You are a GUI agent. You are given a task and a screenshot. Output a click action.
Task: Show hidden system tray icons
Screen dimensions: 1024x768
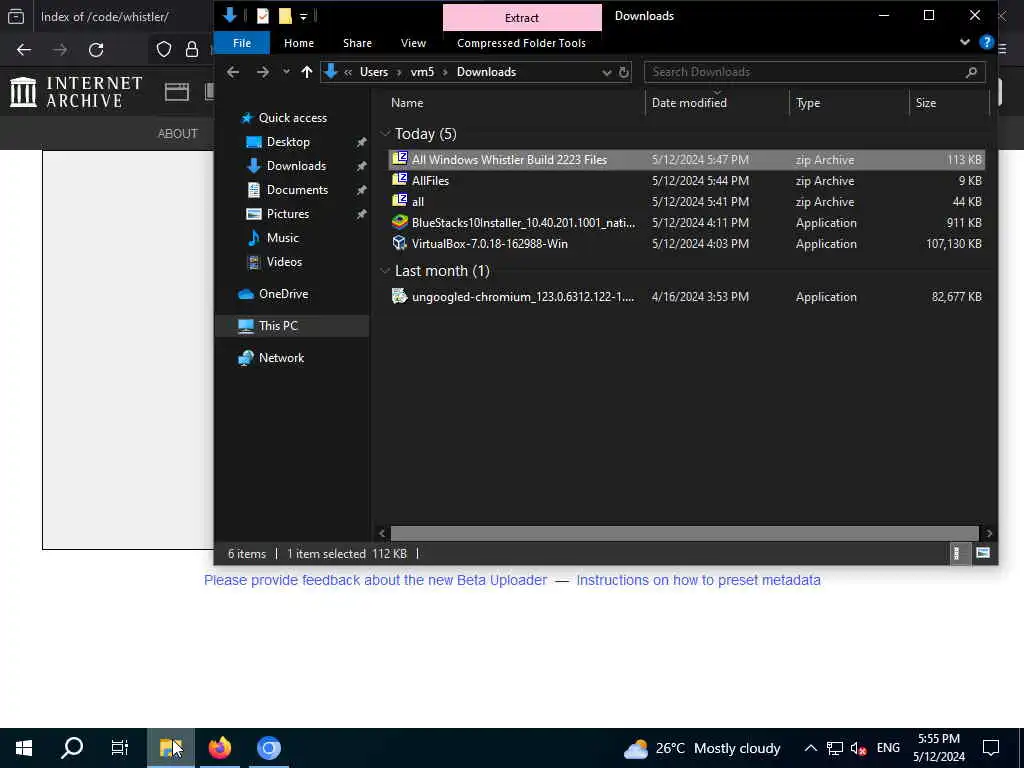(x=810, y=748)
